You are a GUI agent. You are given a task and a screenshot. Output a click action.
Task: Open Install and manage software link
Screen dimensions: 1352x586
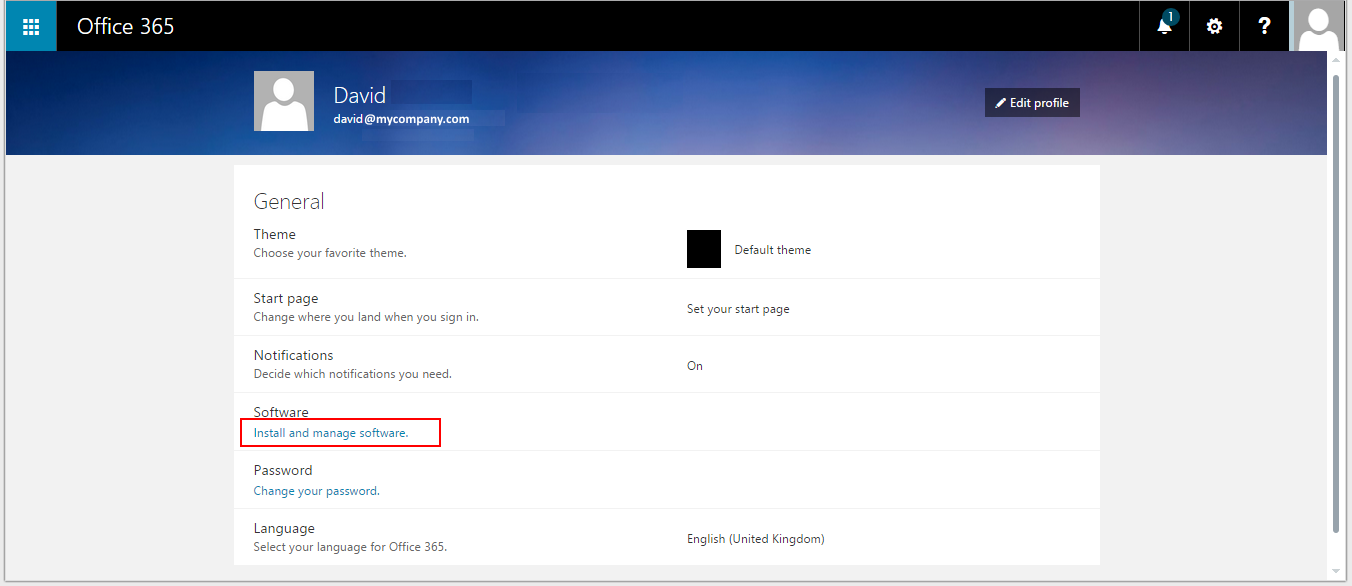[331, 433]
